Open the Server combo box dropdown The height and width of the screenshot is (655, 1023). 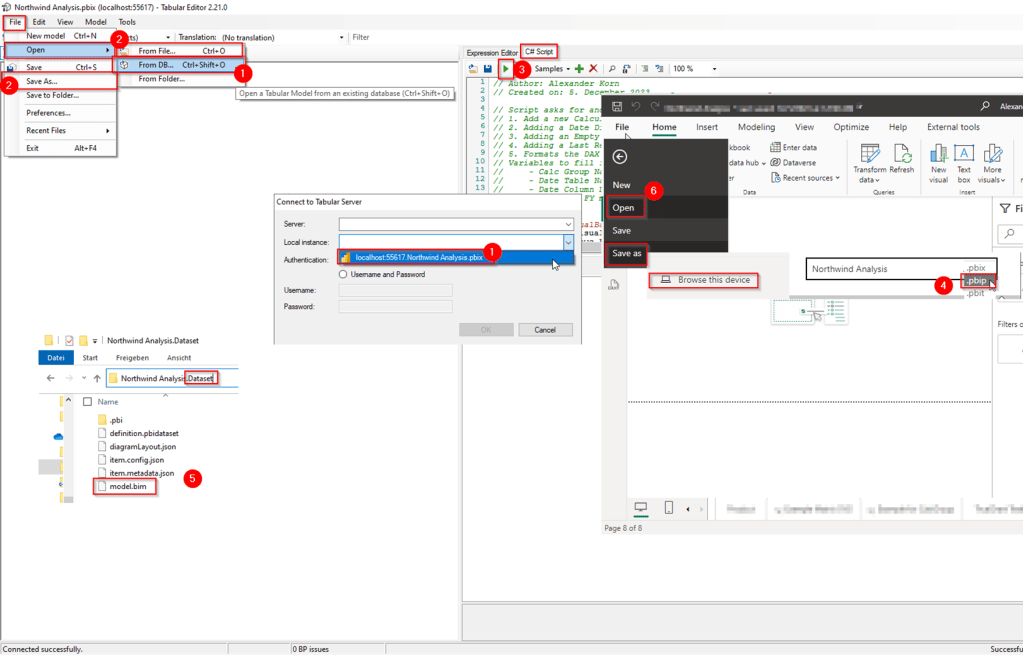[567, 225]
